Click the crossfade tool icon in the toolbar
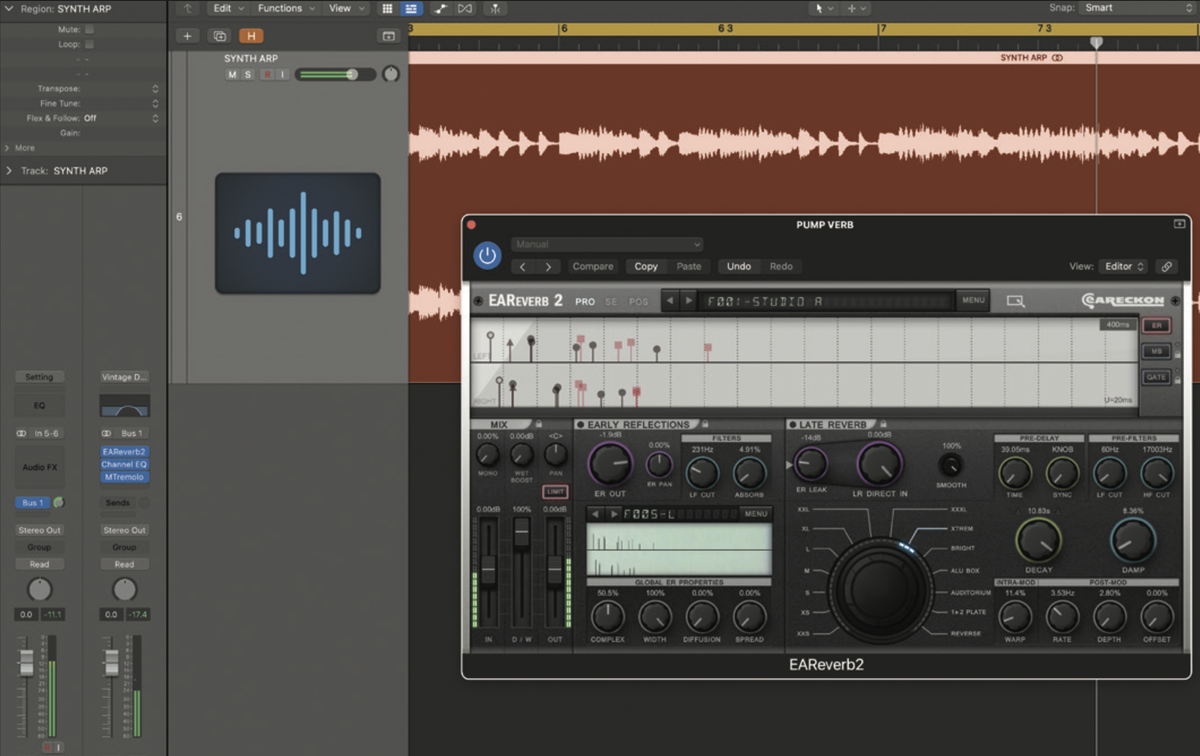 click(463, 8)
